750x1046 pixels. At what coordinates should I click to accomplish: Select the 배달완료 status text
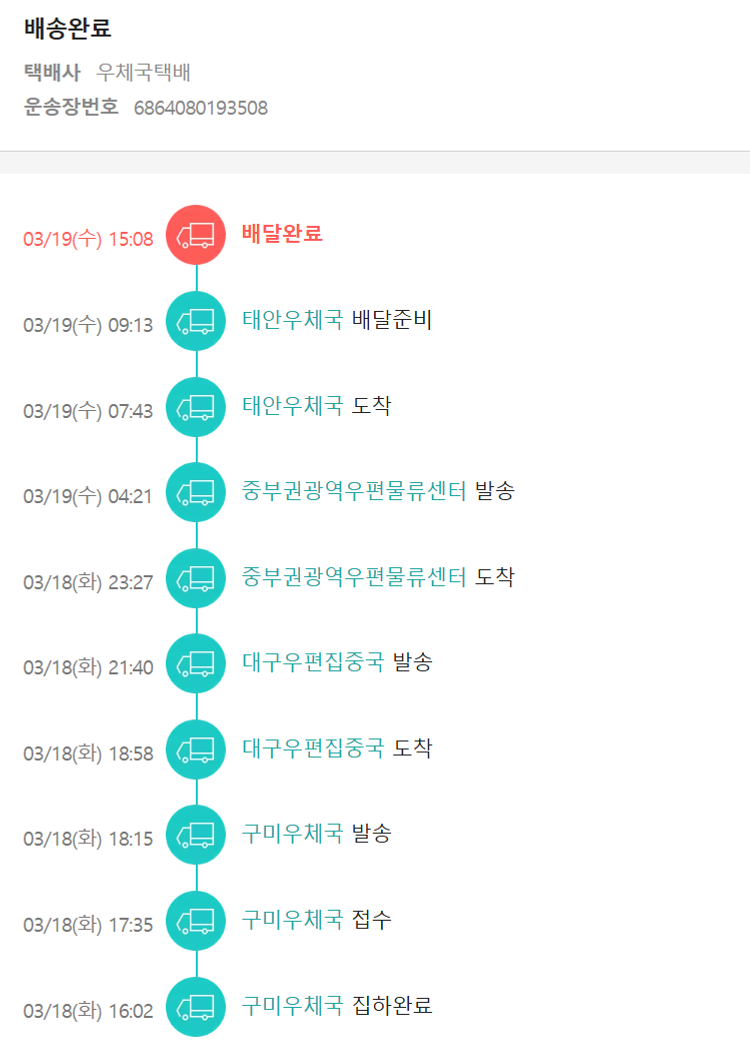point(282,234)
